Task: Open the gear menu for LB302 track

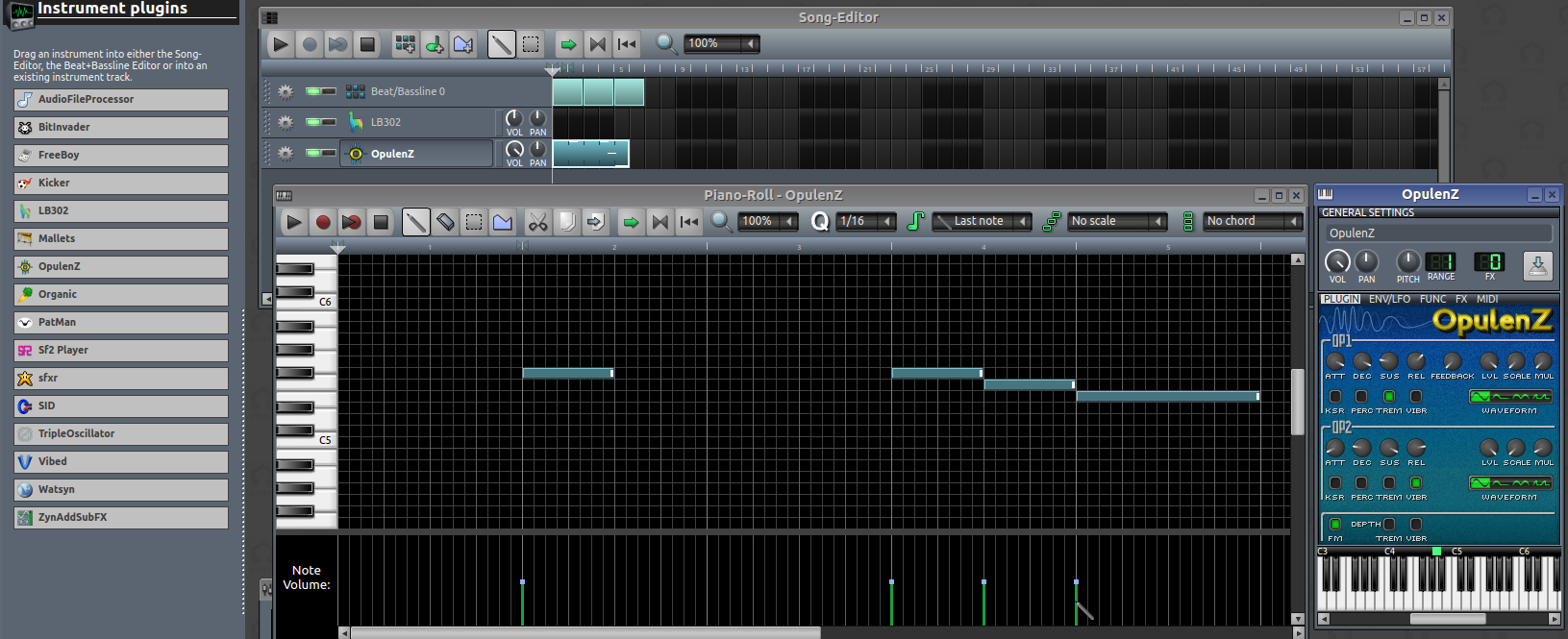Action: (286, 122)
